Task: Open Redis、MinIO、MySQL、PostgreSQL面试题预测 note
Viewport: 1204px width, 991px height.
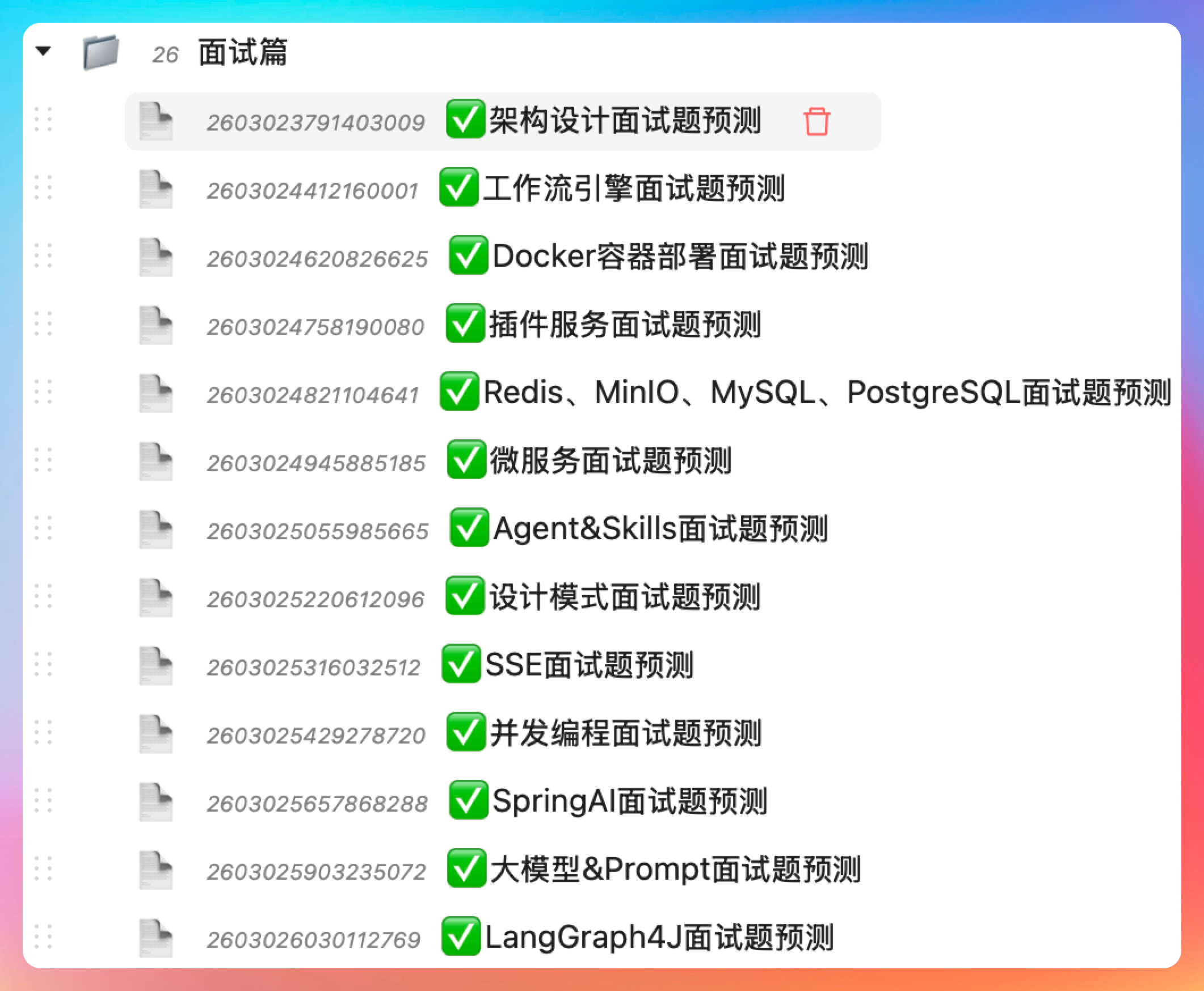Action: point(826,393)
